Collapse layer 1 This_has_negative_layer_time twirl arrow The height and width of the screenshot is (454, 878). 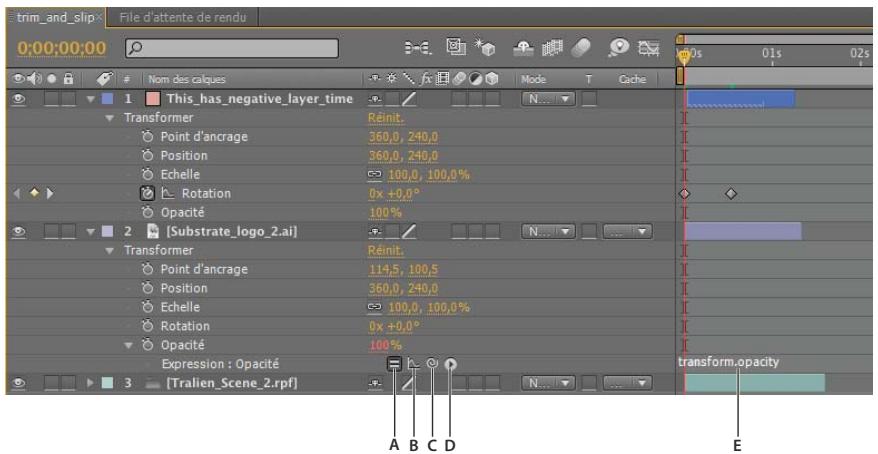pyautogui.click(x=91, y=100)
